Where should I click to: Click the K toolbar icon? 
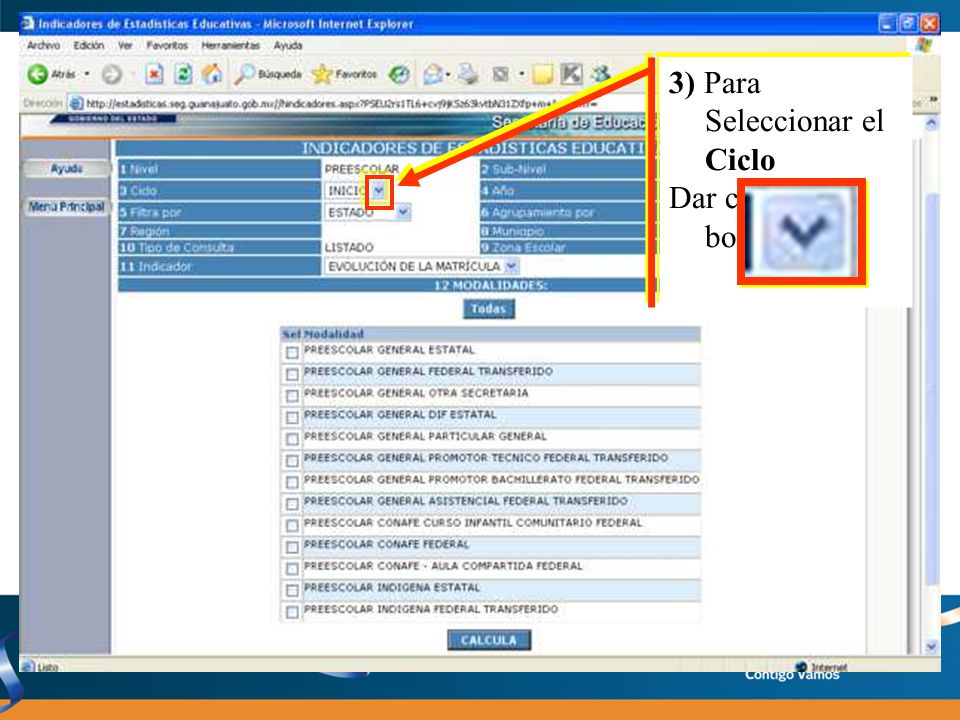(571, 74)
